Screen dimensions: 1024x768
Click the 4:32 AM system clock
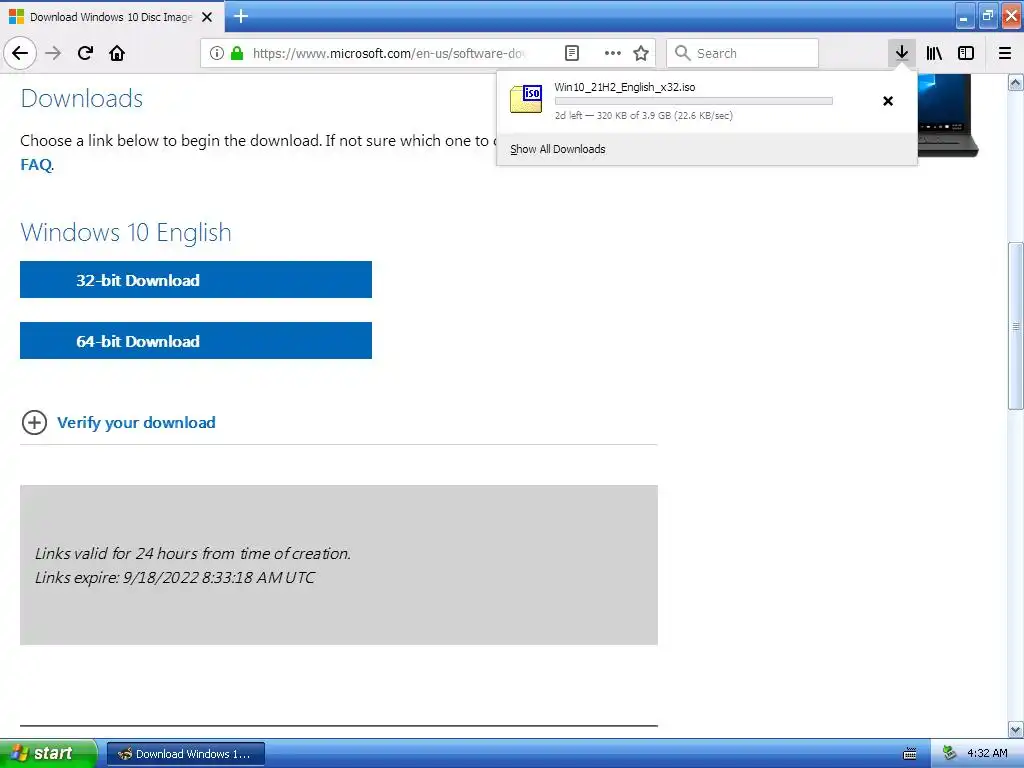(987, 753)
